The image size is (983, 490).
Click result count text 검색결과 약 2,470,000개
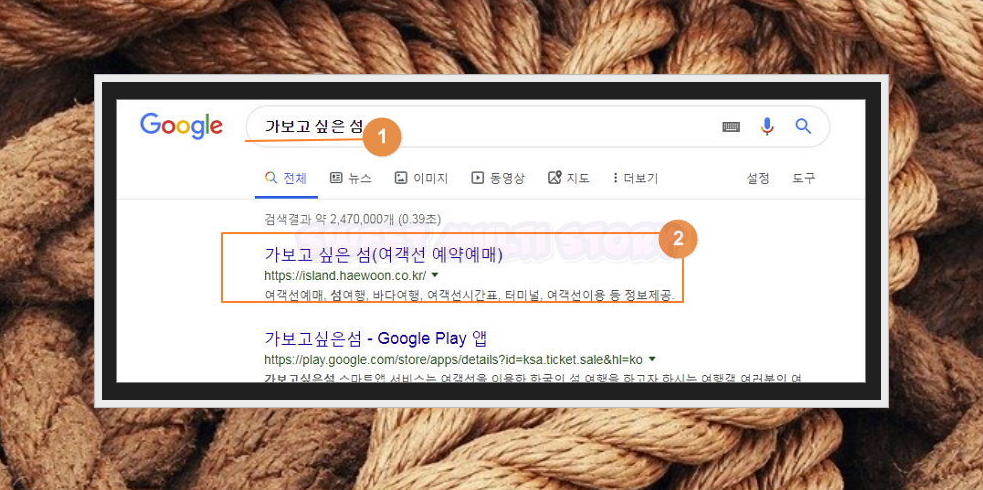coord(352,219)
